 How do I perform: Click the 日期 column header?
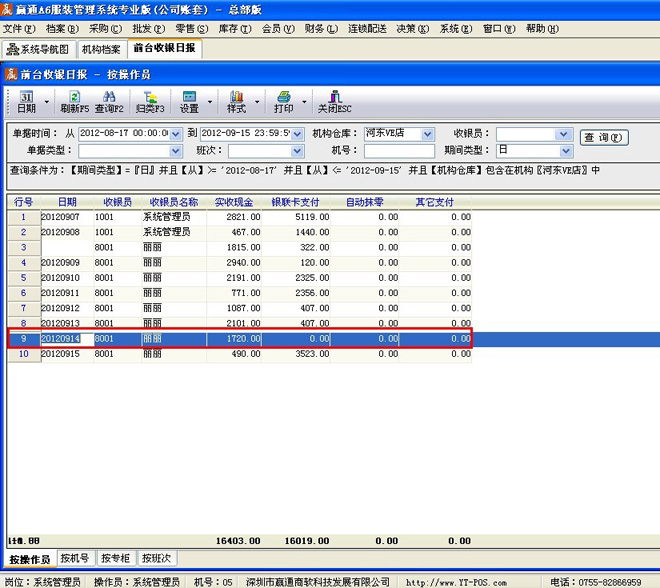click(67, 202)
